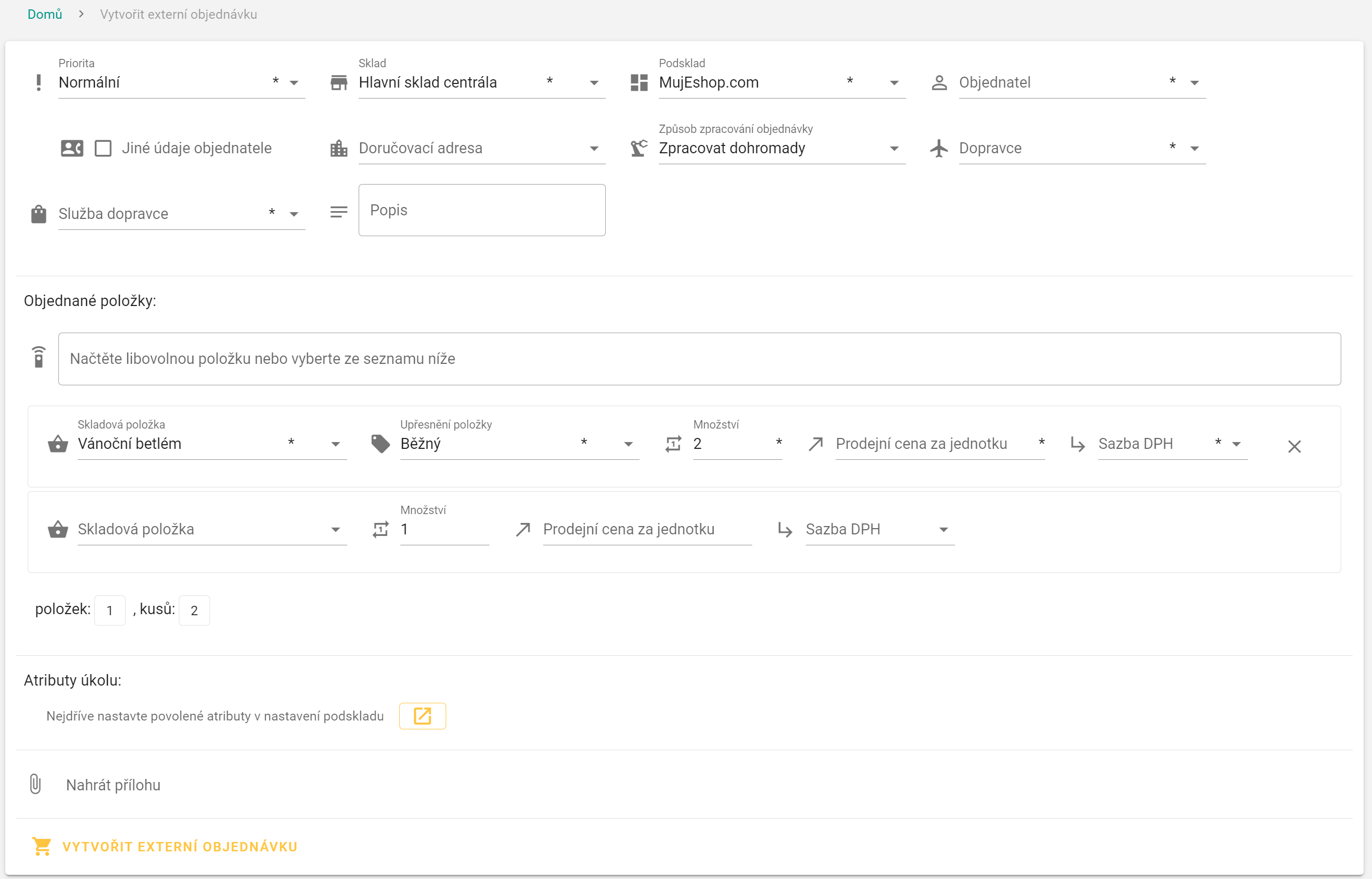Image resolution: width=1372 pixels, height=879 pixels.
Task: Go to the Domů breadcrumb link
Action: point(44,14)
